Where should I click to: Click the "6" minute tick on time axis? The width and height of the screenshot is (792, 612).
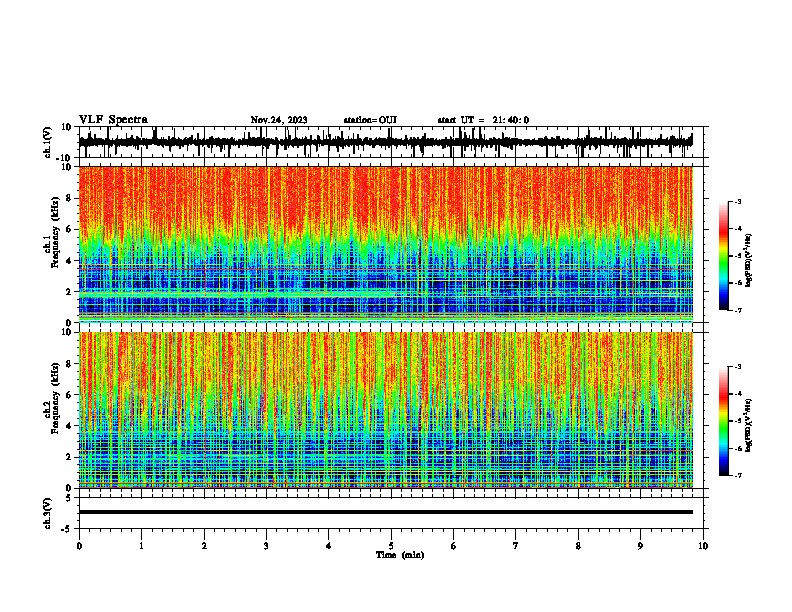click(x=453, y=546)
